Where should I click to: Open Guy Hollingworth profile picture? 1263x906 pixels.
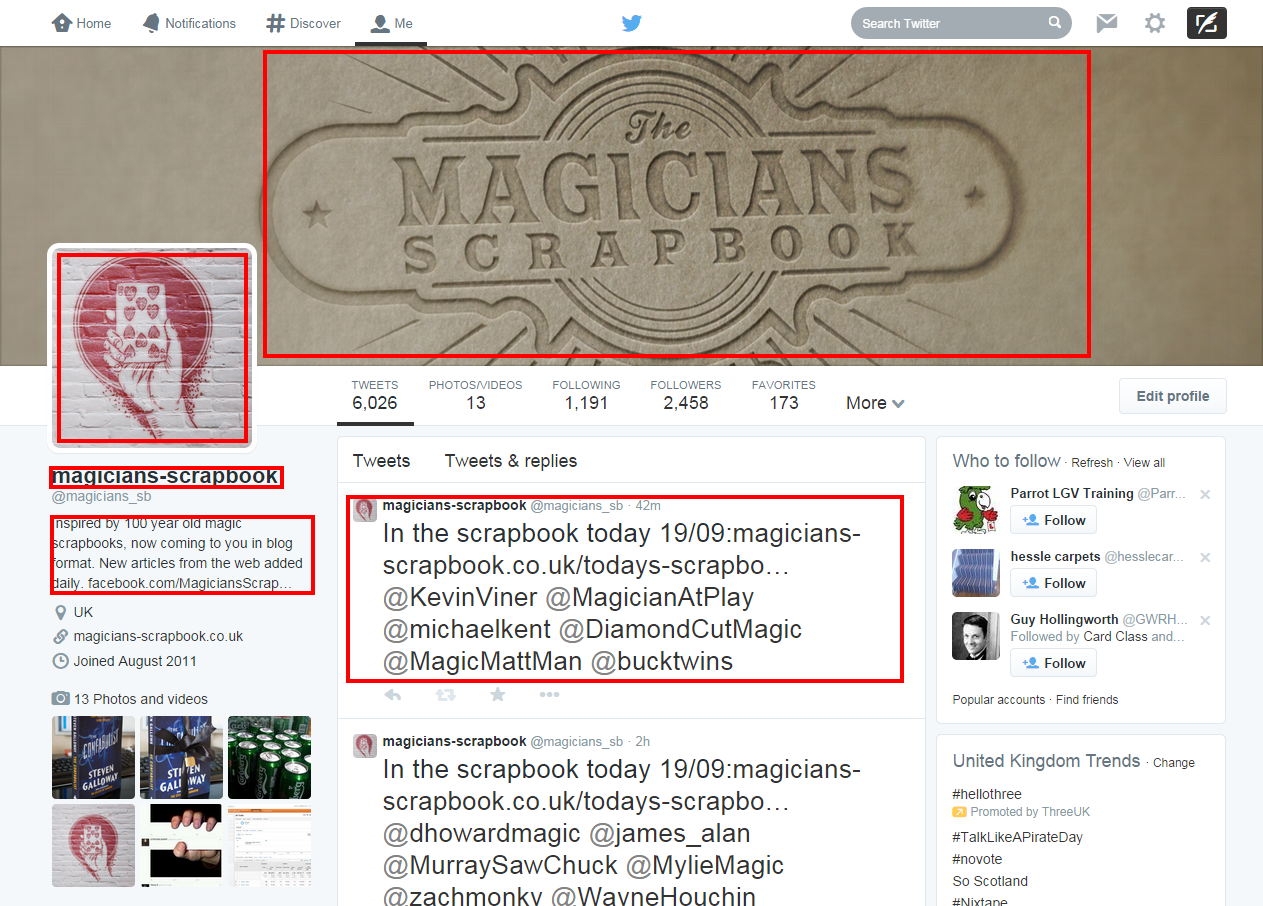coord(976,636)
